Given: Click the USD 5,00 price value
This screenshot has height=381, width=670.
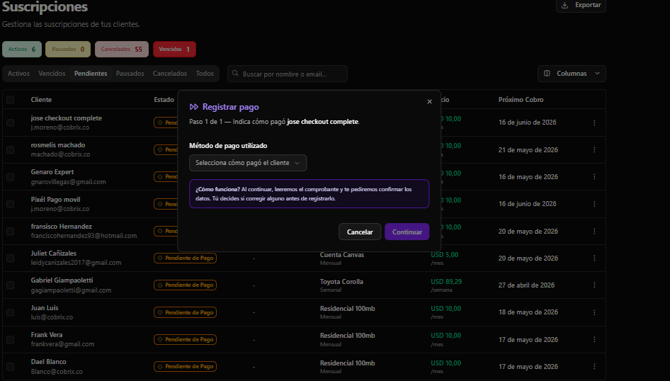Looking at the screenshot, I should click(444, 255).
